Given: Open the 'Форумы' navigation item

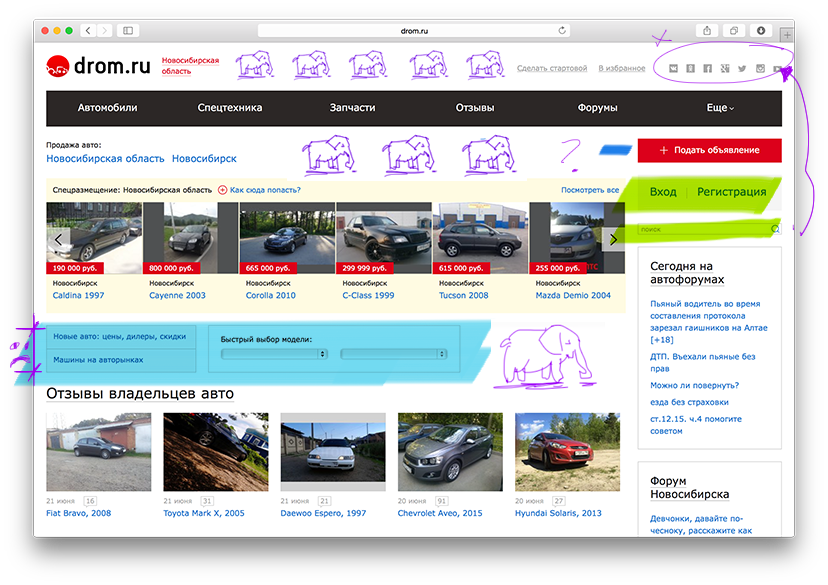Looking at the screenshot, I should (597, 108).
